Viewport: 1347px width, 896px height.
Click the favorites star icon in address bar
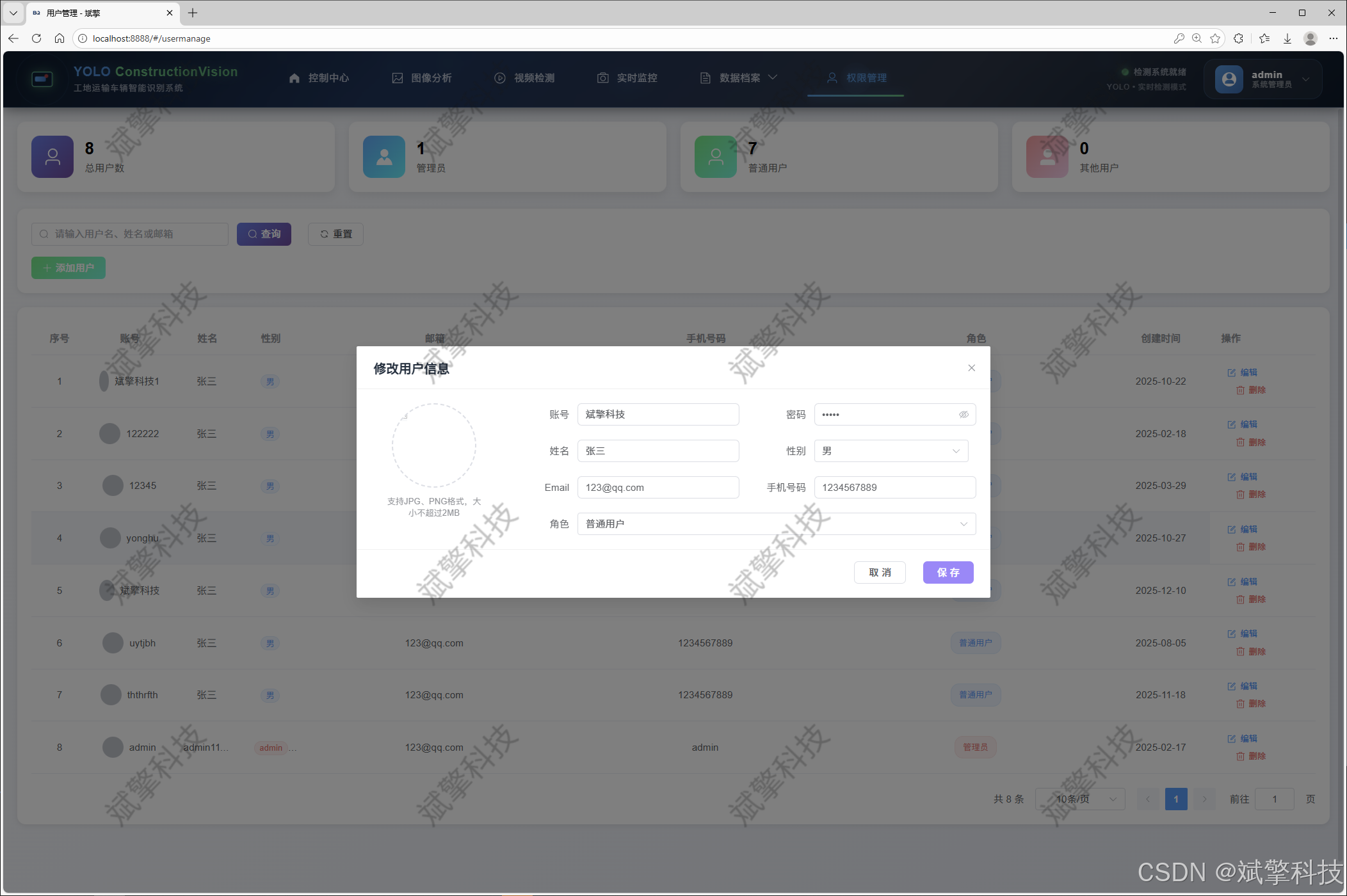pyautogui.click(x=1215, y=38)
